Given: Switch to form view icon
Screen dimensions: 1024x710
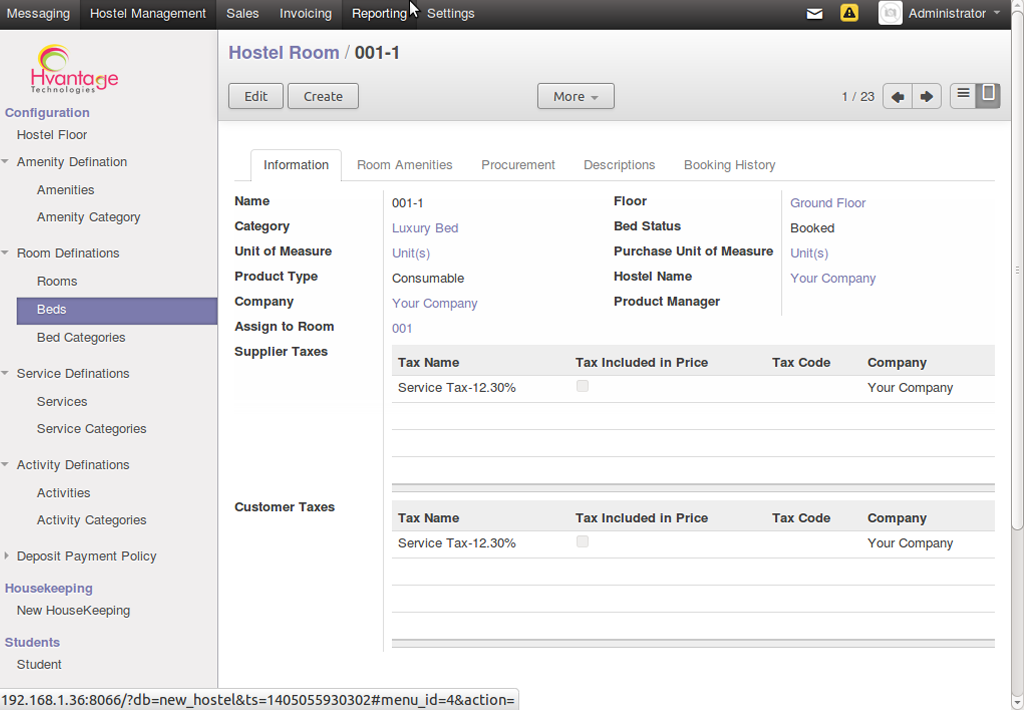Looking at the screenshot, I should click(988, 95).
